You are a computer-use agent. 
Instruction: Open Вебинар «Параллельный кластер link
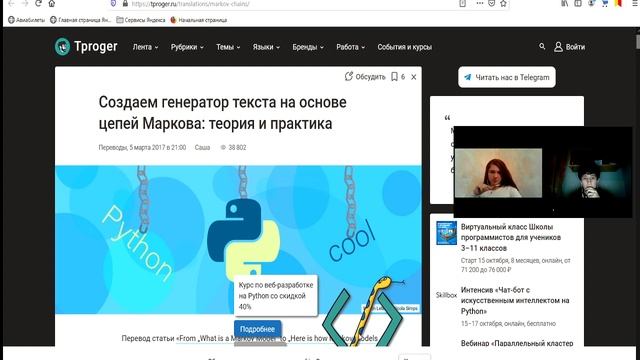pos(517,343)
